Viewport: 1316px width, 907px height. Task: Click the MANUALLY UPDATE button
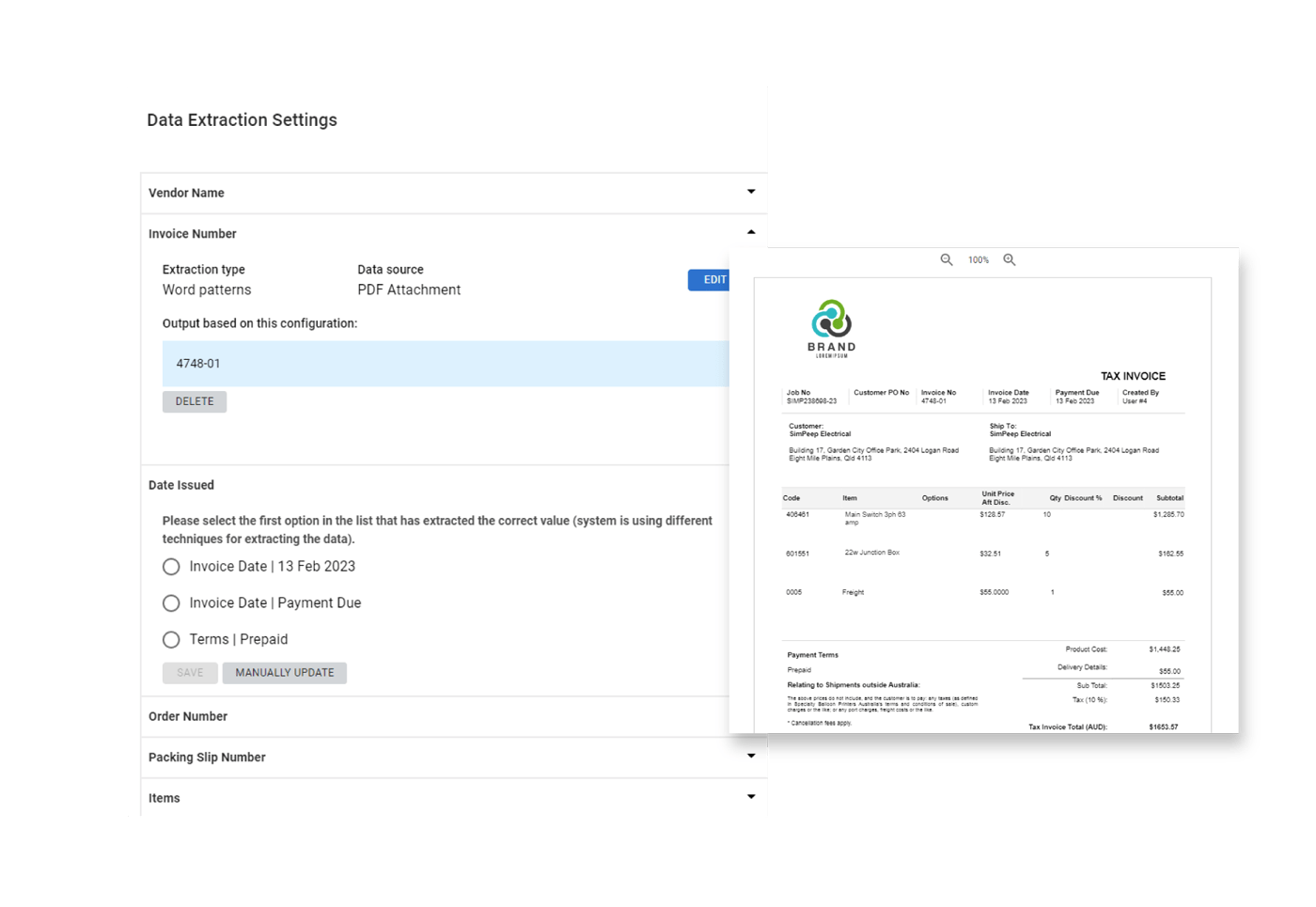coord(285,673)
